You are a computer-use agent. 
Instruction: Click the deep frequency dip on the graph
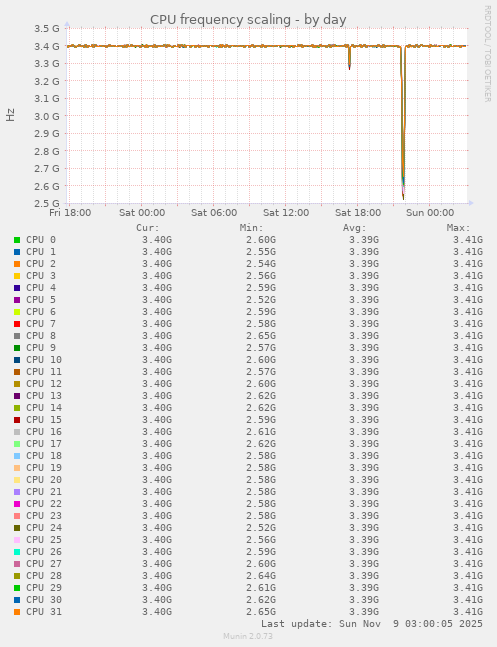pos(403,124)
